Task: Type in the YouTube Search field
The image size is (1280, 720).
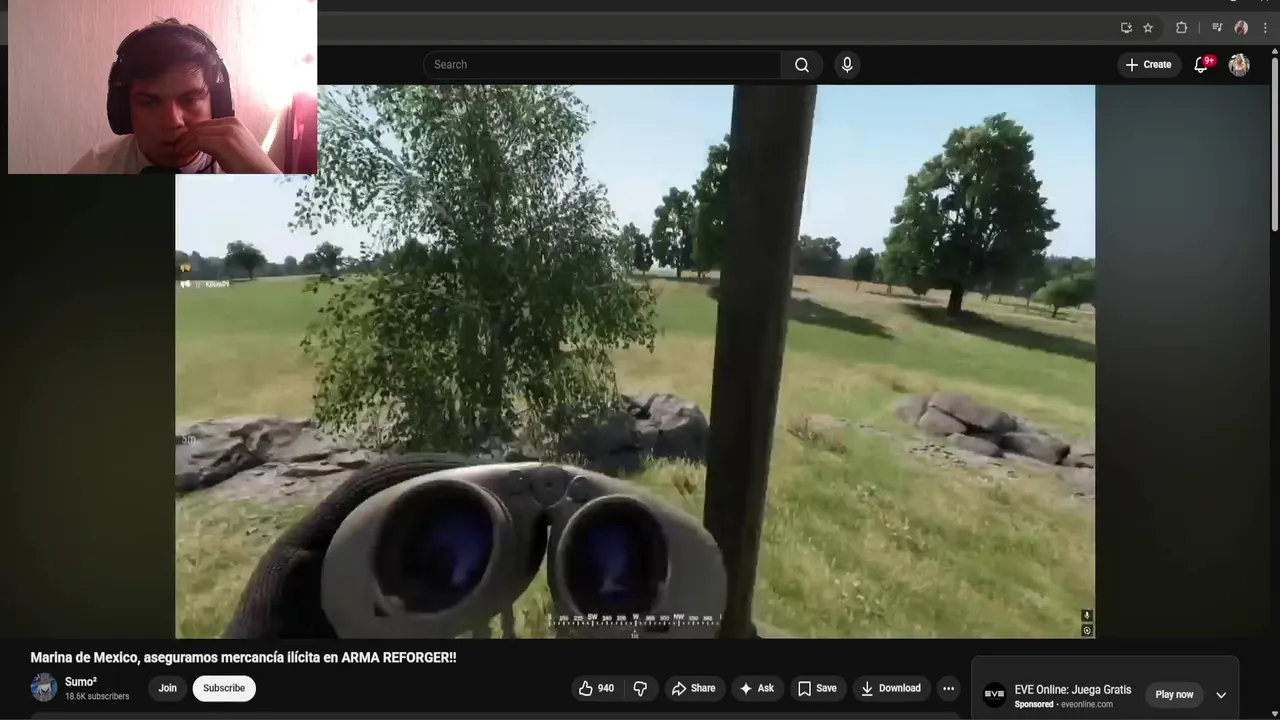Action: pos(602,65)
